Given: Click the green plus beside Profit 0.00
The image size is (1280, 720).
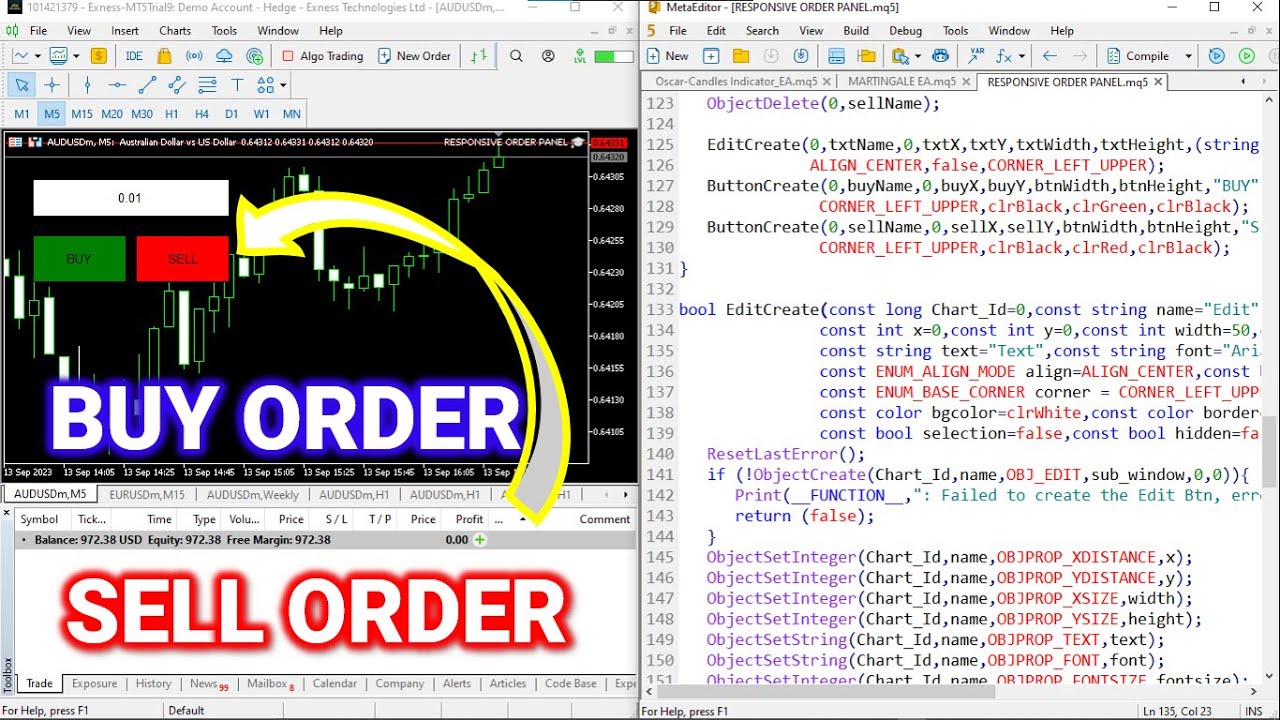Looking at the screenshot, I should coord(480,540).
